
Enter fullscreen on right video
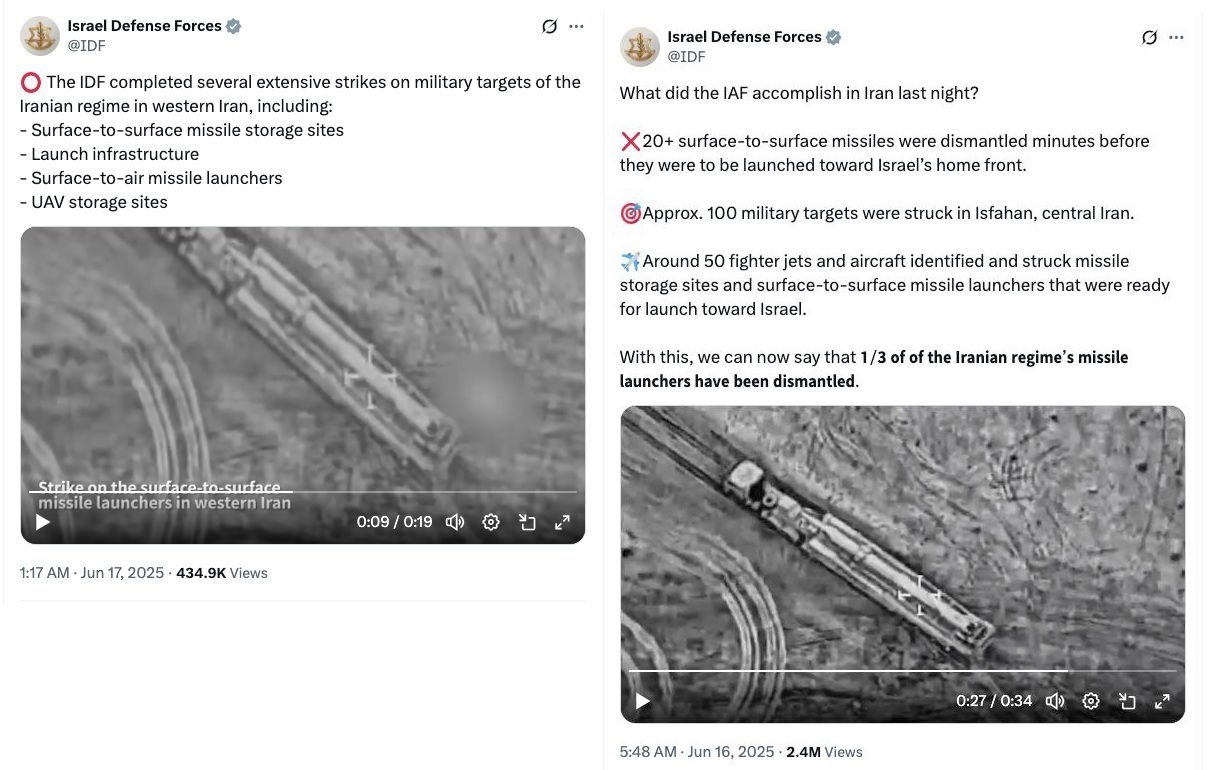point(1162,701)
